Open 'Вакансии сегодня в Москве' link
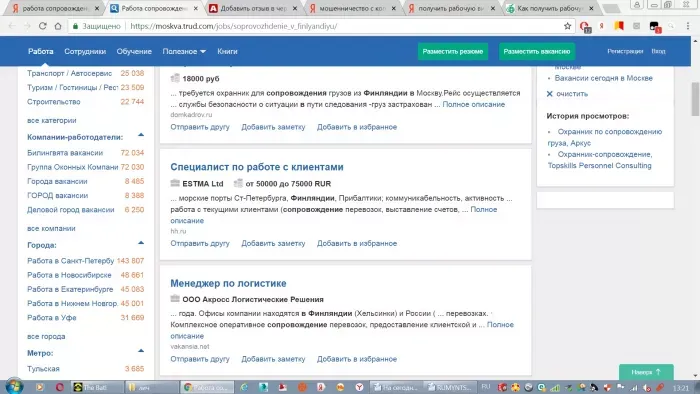 click(604, 78)
